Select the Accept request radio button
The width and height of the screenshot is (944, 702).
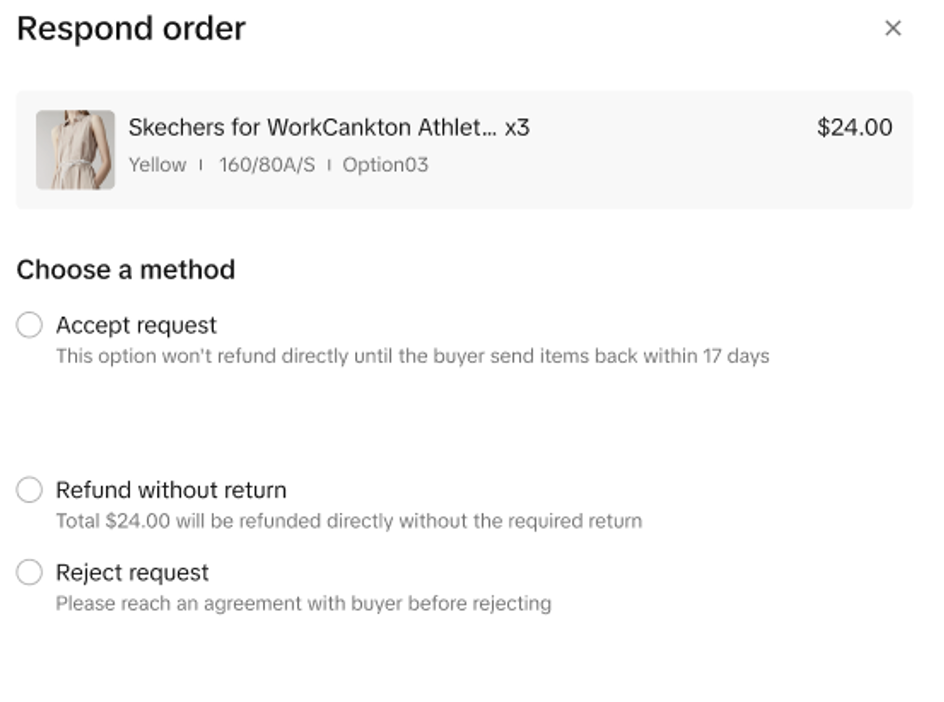coord(29,325)
